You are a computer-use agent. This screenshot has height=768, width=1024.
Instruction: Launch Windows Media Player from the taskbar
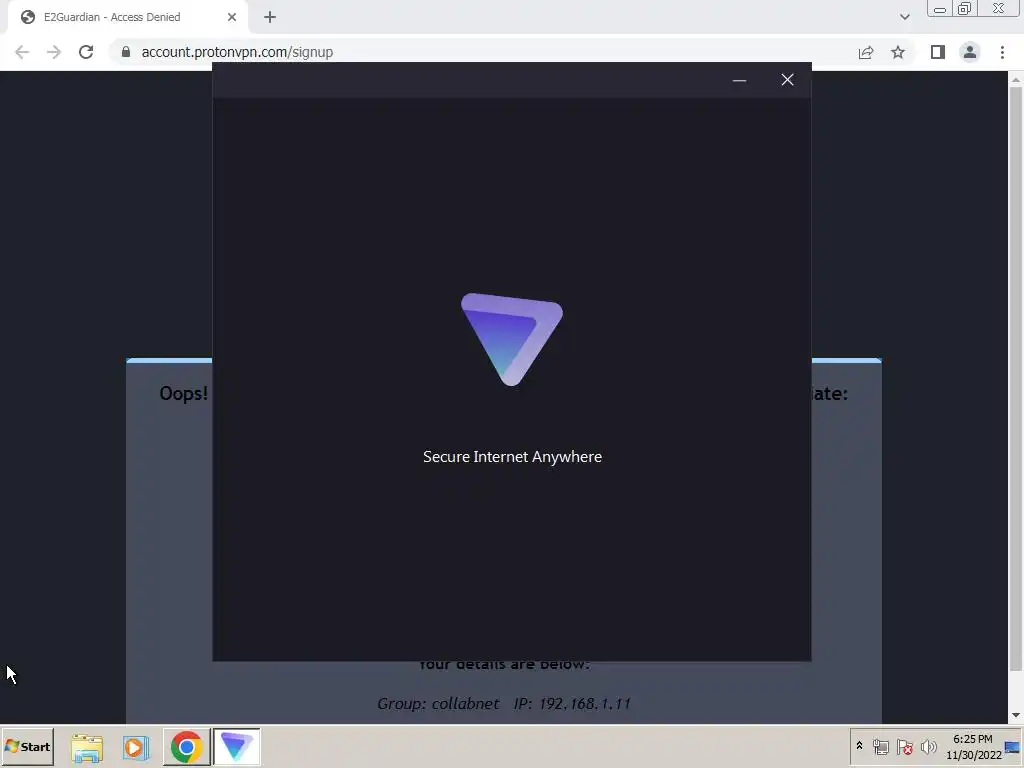pyautogui.click(x=136, y=747)
